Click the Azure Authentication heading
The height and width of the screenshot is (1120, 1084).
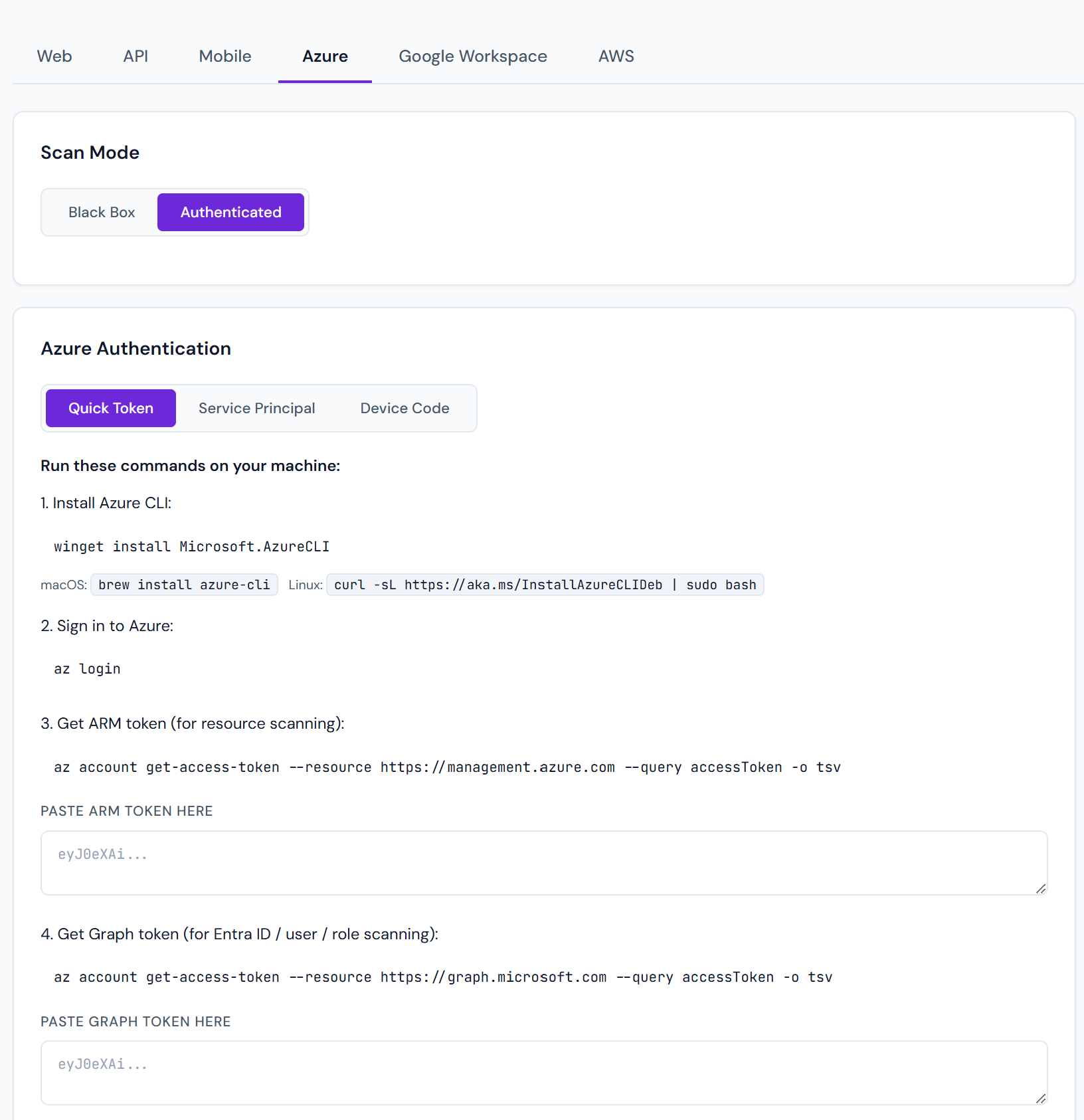click(136, 349)
